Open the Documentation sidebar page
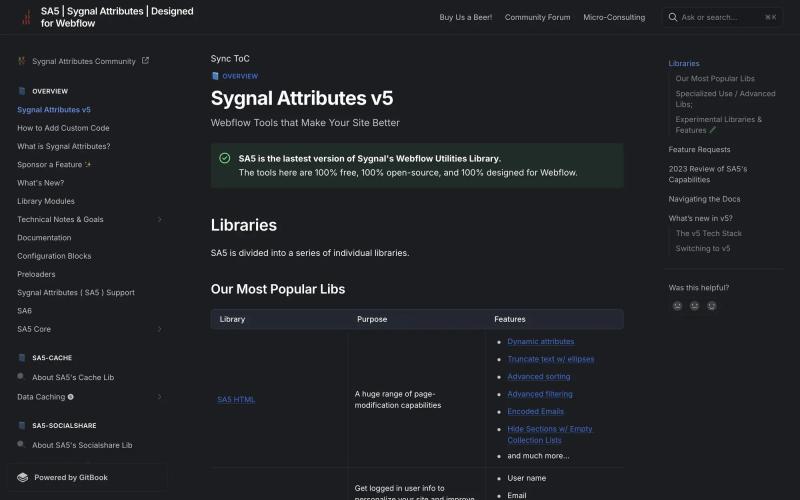Viewport: 800px width, 500px height. click(44, 238)
